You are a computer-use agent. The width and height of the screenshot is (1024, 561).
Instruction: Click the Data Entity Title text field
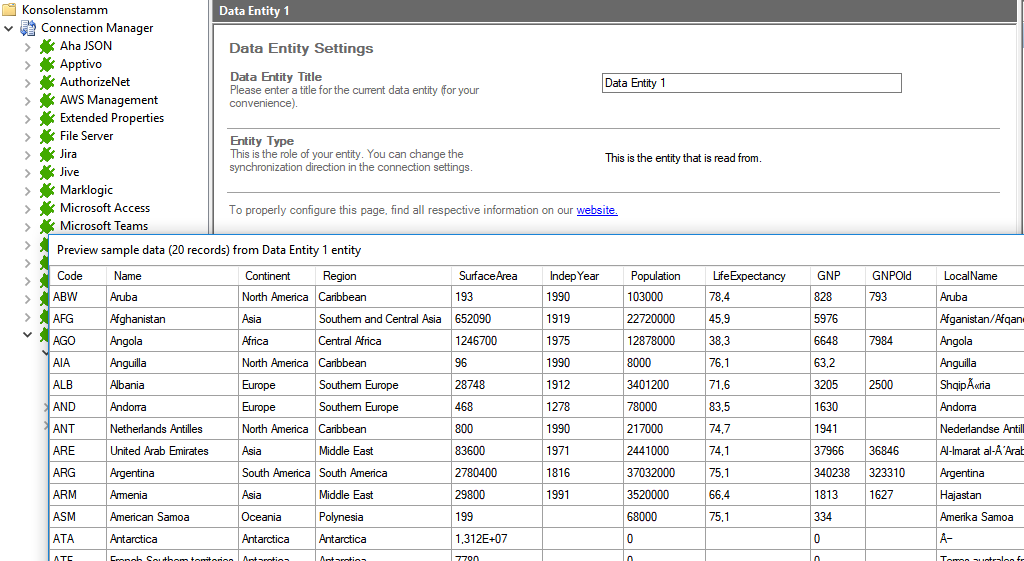(x=751, y=83)
